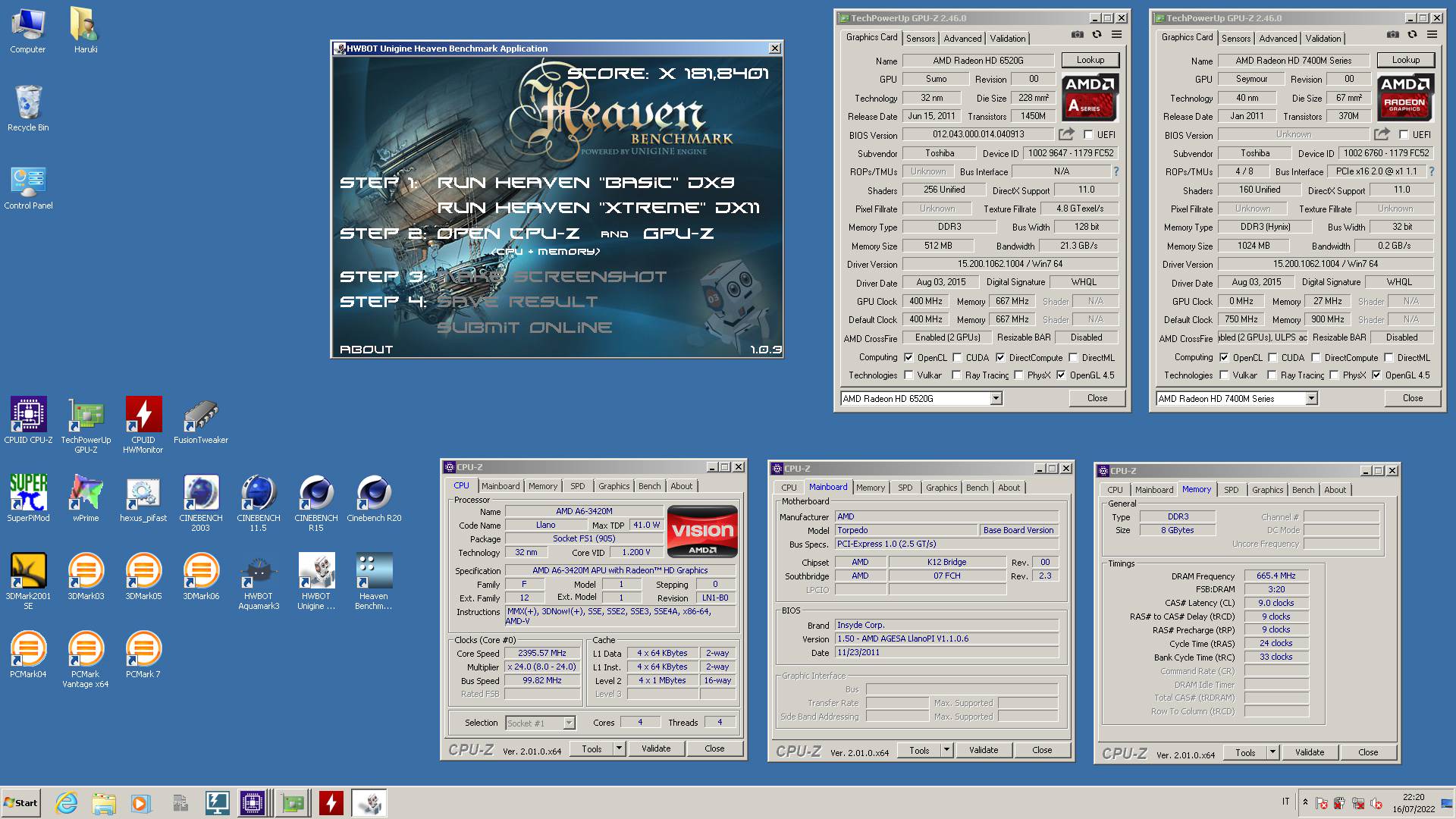Toggle UEFI checkbox in HD 6520G GPU-Z
Screen dimensions: 1456x819
pyautogui.click(x=1089, y=135)
